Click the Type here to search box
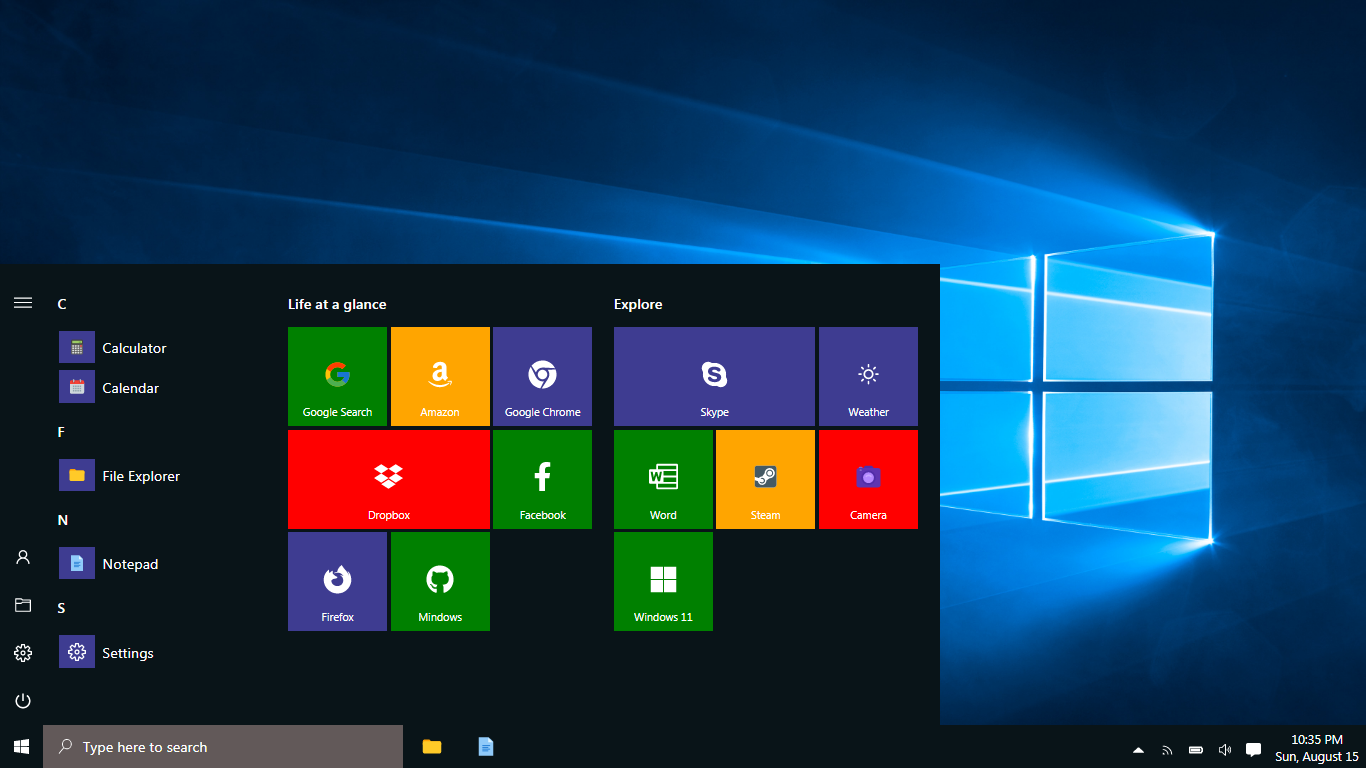This screenshot has height=768, width=1366. [x=223, y=746]
